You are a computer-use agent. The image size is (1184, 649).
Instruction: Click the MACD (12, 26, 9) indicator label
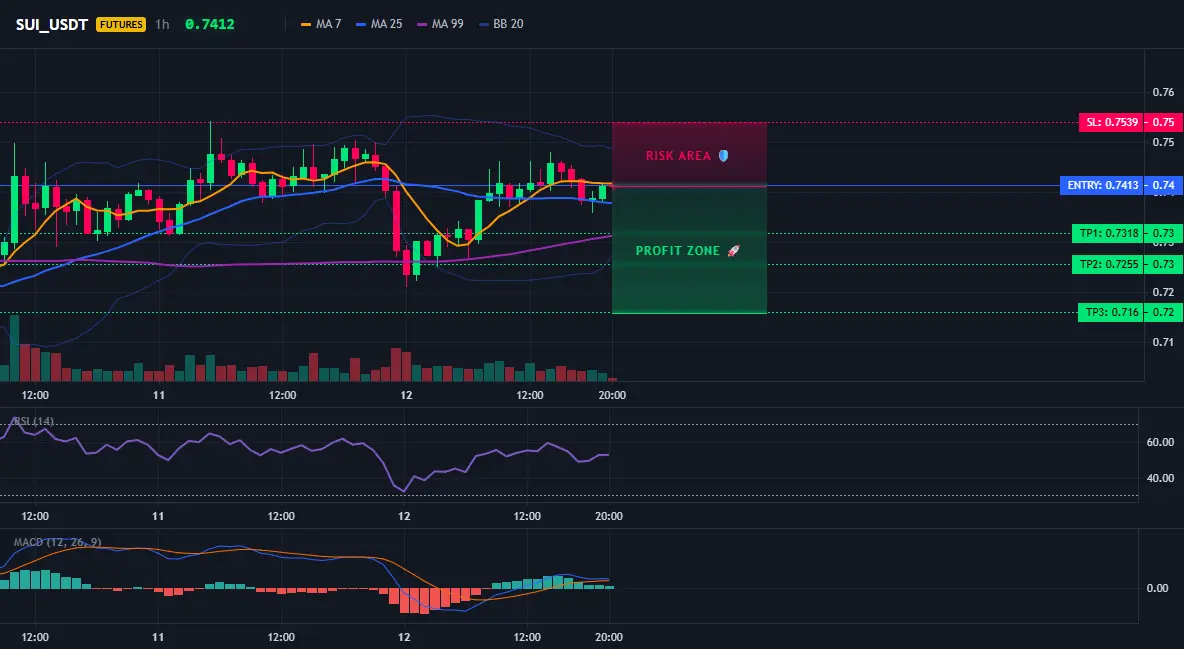[x=57, y=542]
